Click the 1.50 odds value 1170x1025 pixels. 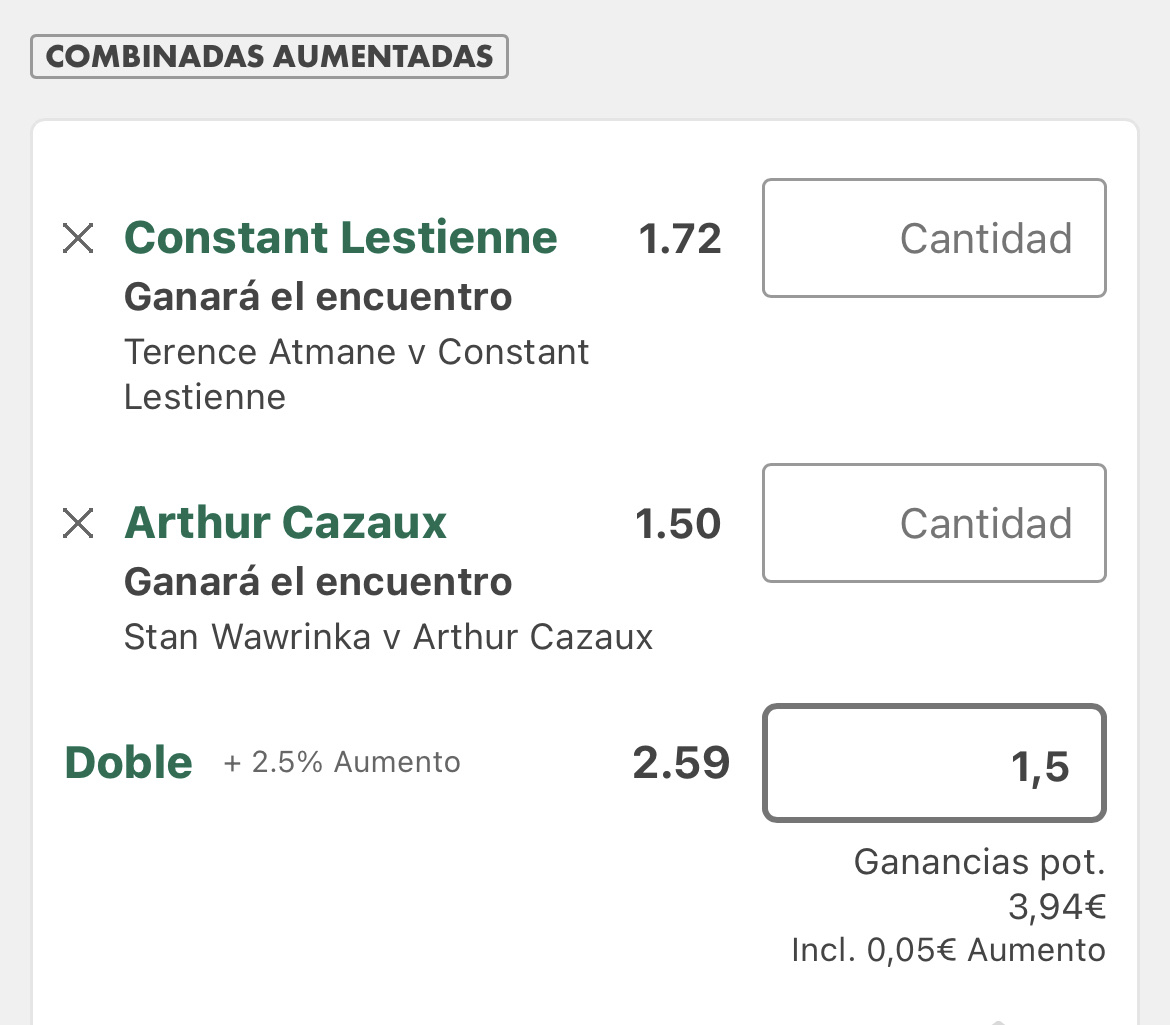click(x=678, y=524)
